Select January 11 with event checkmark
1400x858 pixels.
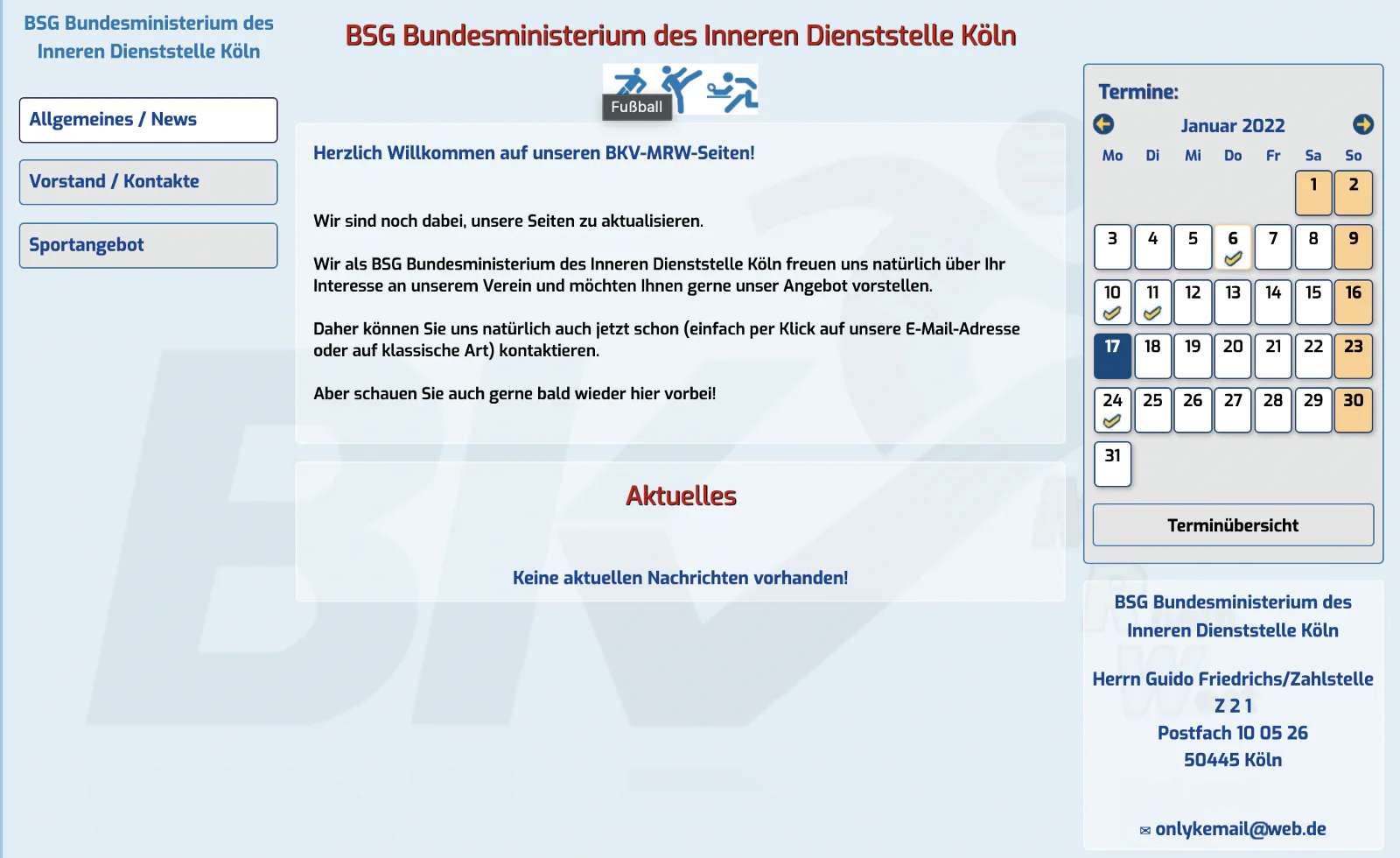click(1152, 301)
